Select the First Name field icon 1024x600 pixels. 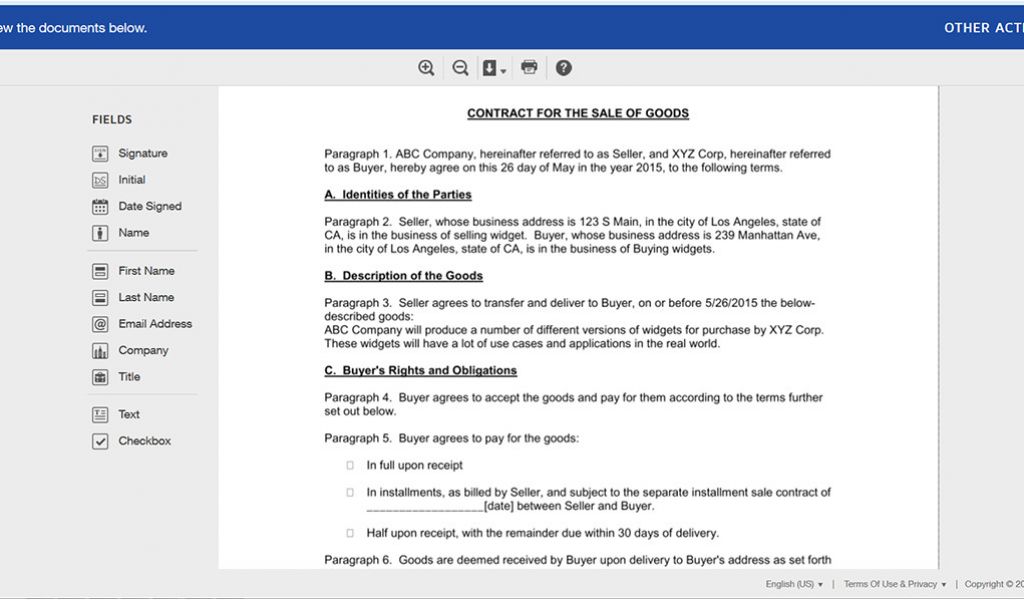100,271
